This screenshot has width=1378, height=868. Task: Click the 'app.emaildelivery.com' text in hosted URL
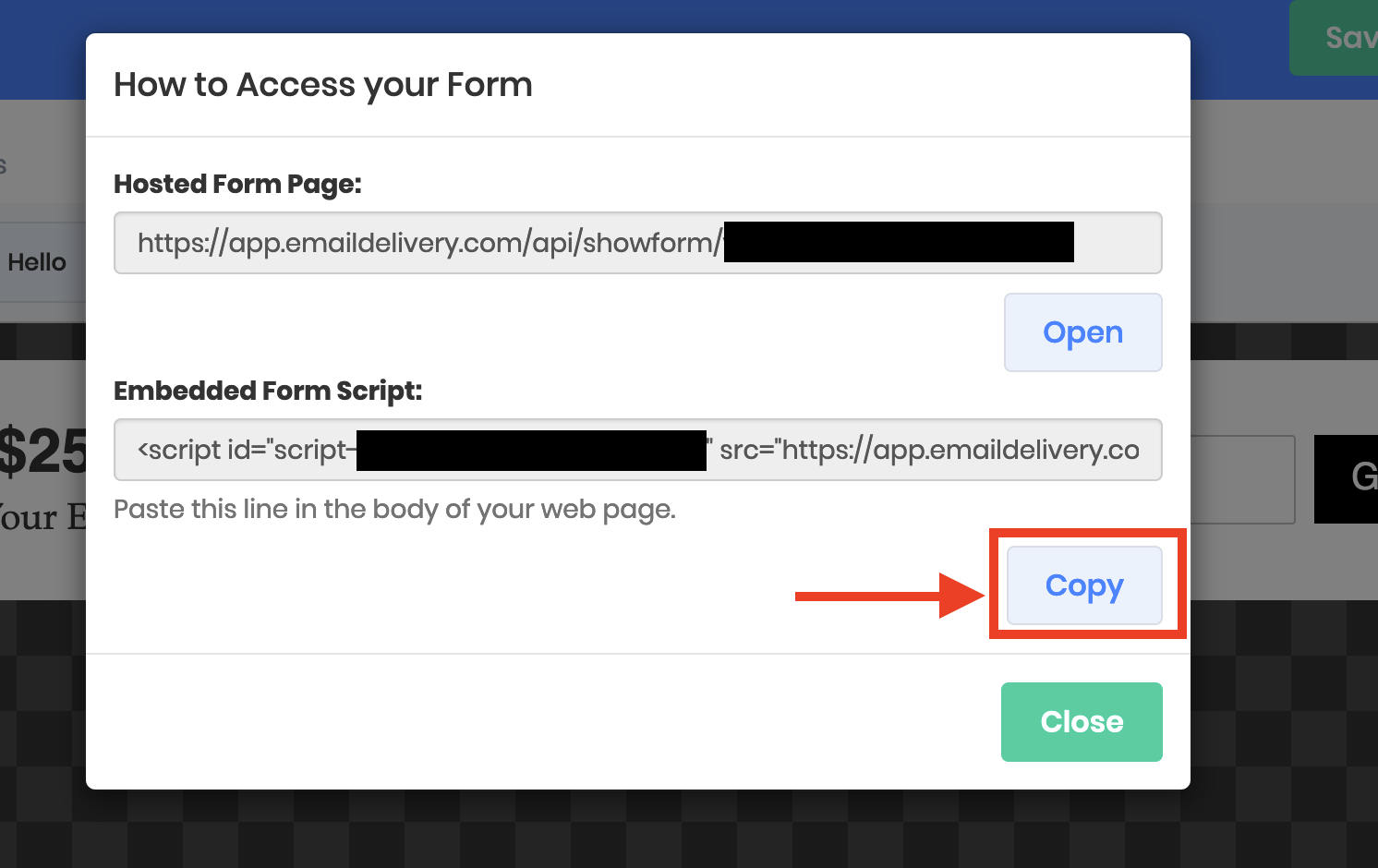377,243
